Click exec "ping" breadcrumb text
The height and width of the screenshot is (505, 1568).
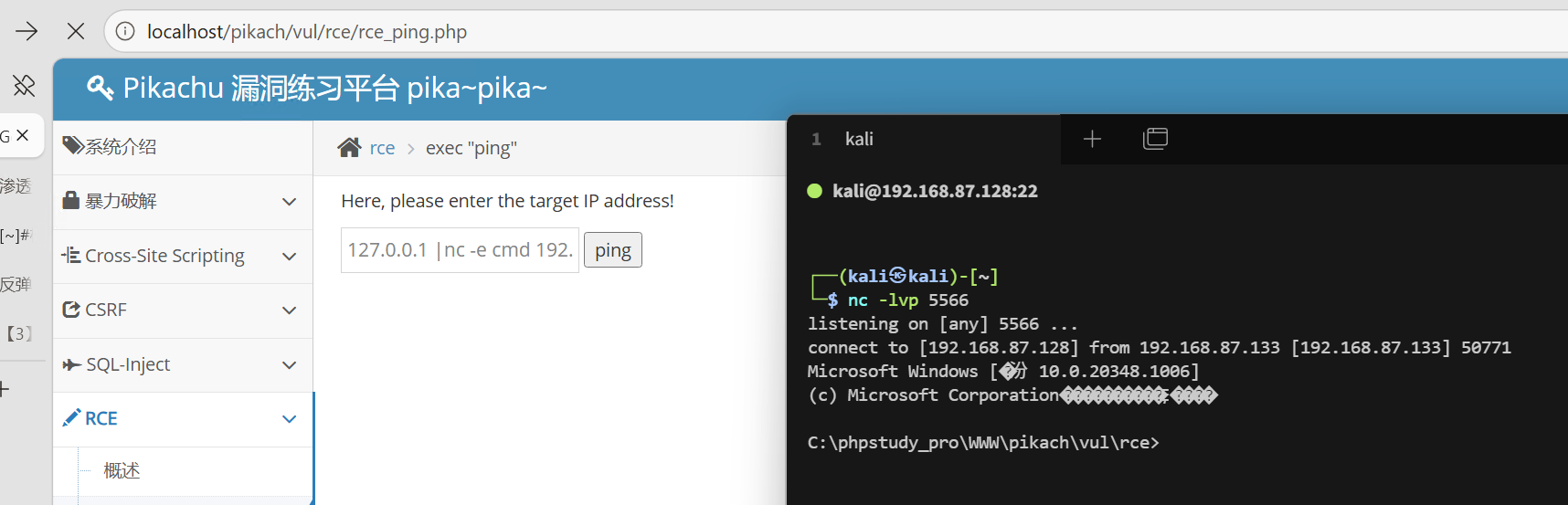tap(471, 148)
